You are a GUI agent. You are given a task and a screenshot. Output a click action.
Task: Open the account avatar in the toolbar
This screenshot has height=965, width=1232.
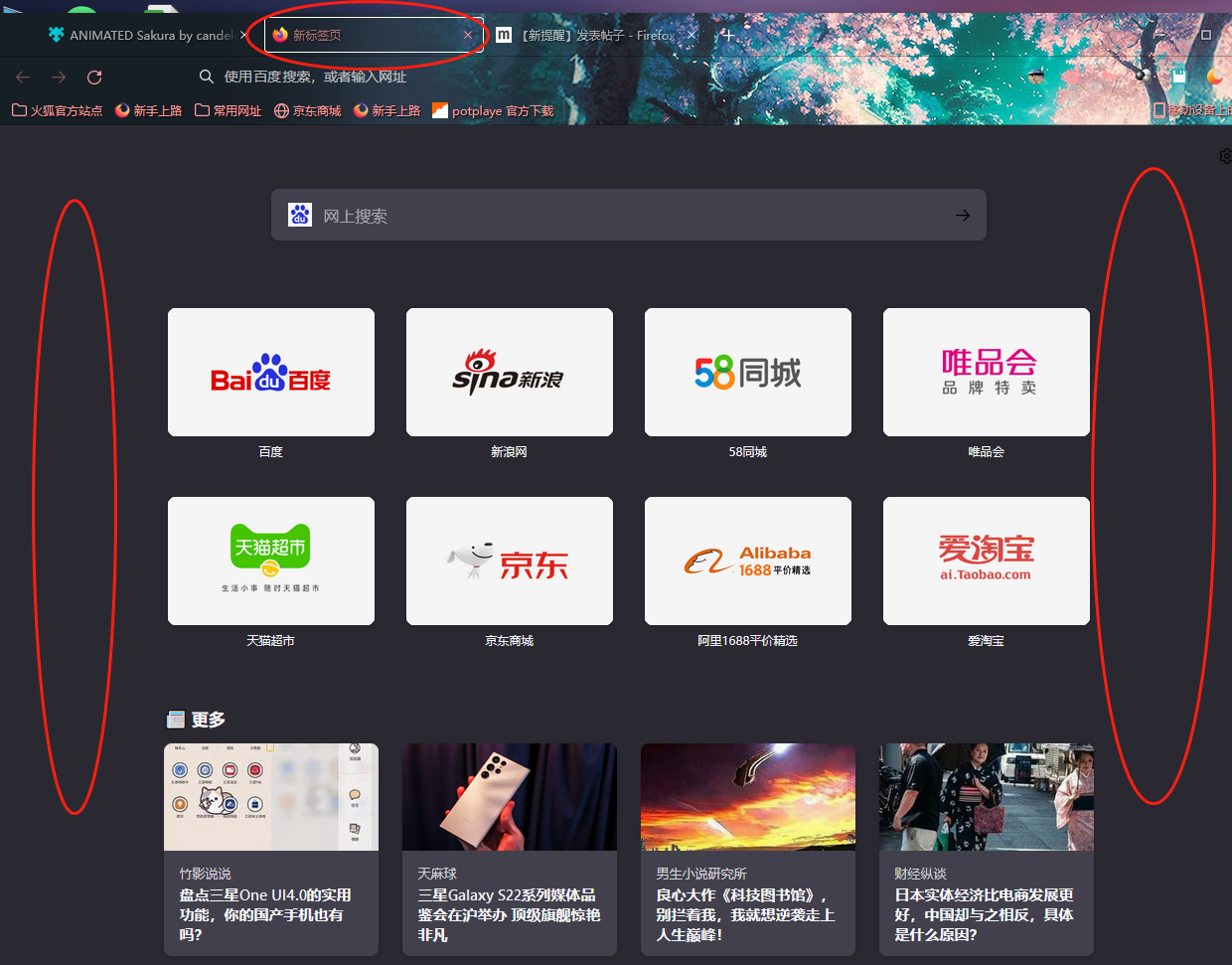click(x=1036, y=77)
